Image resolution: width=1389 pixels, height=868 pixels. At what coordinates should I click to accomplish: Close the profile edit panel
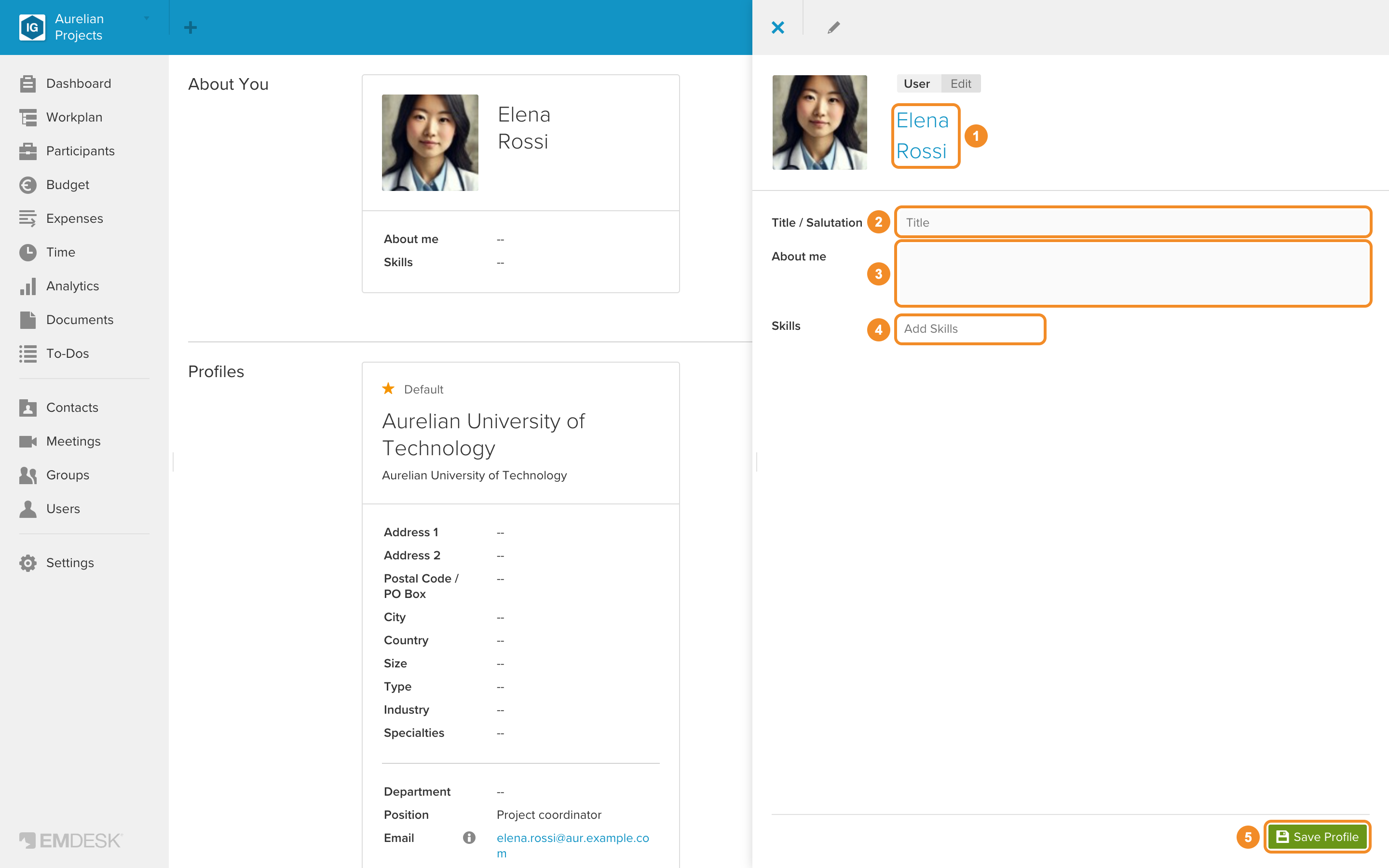click(778, 27)
